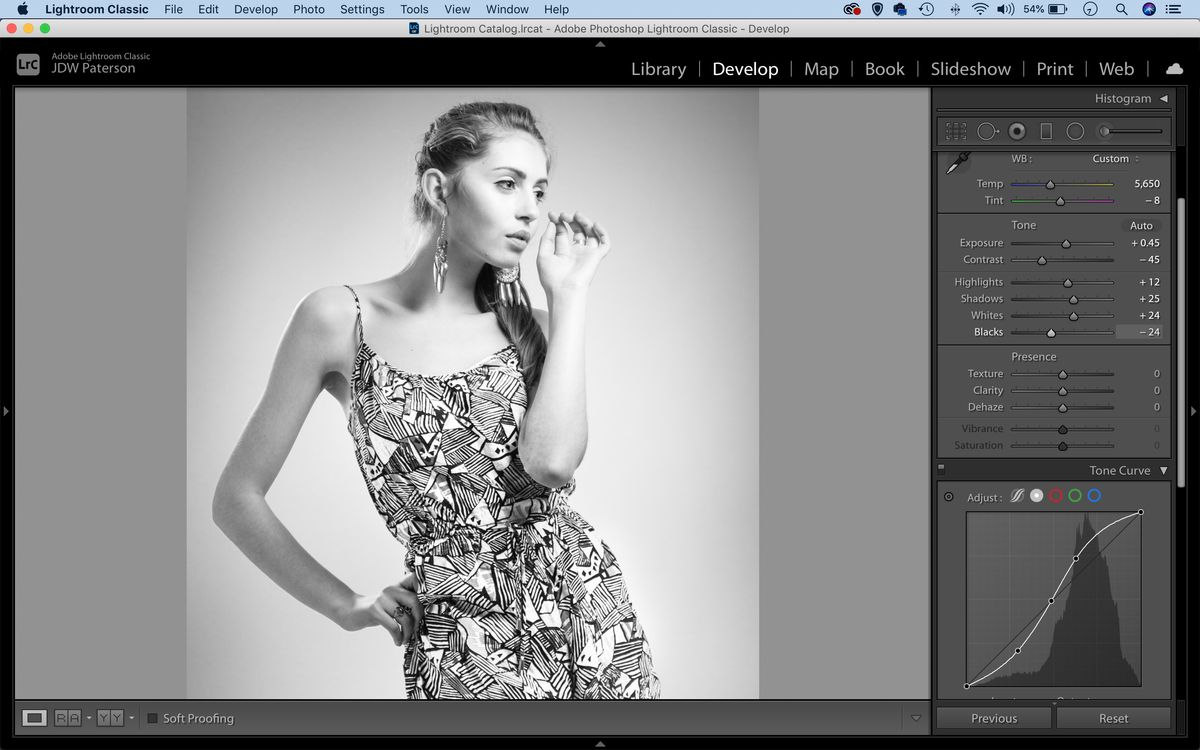1200x750 pixels.
Task: Click the Reset button
Action: [1113, 717]
